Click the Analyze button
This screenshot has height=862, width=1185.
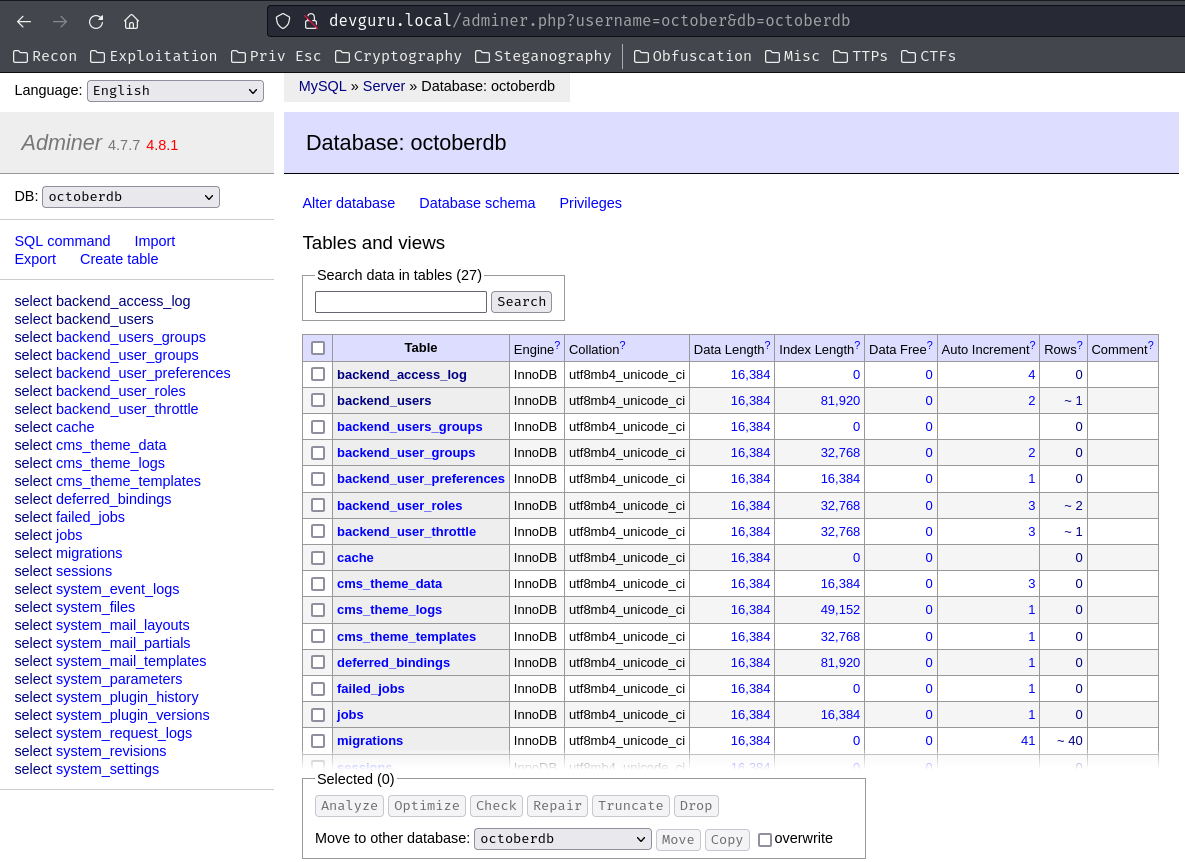tap(349, 806)
